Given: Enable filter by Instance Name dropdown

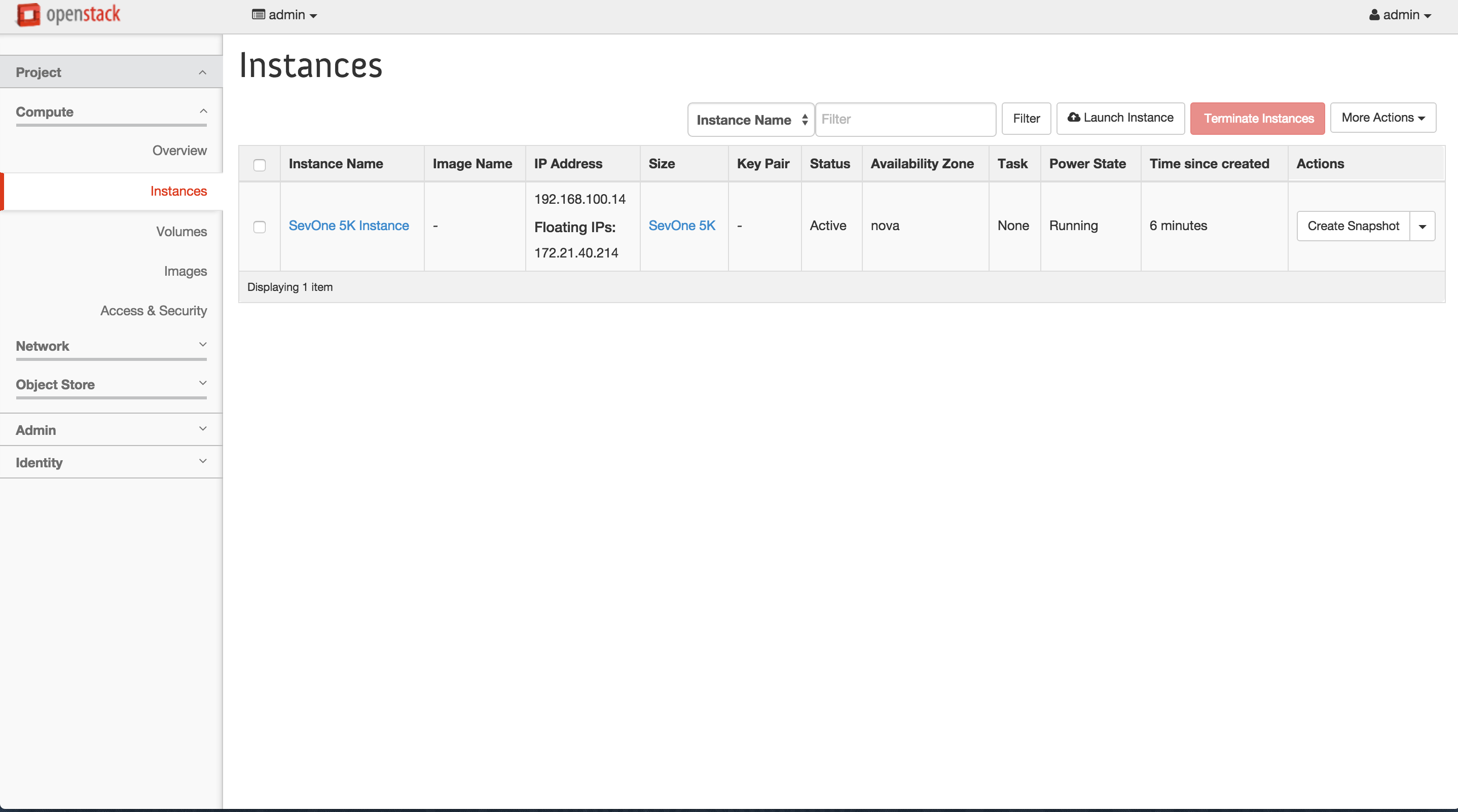Looking at the screenshot, I should [x=750, y=119].
